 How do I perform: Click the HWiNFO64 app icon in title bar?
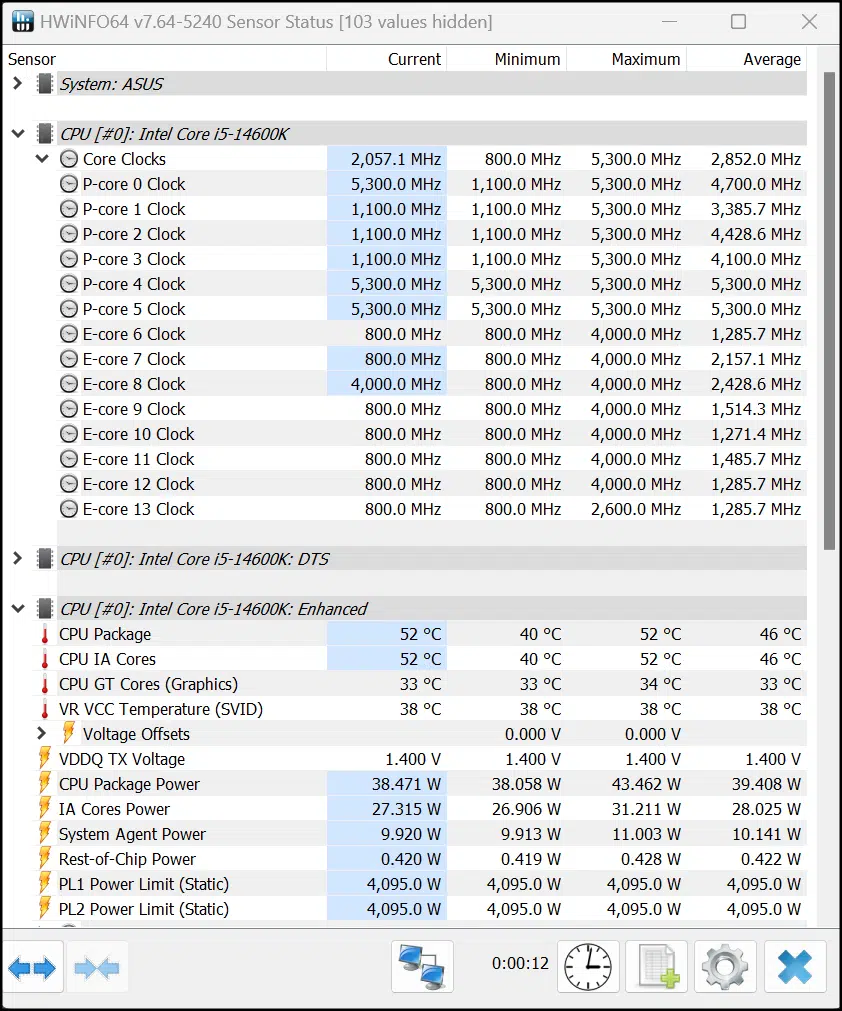tap(23, 21)
